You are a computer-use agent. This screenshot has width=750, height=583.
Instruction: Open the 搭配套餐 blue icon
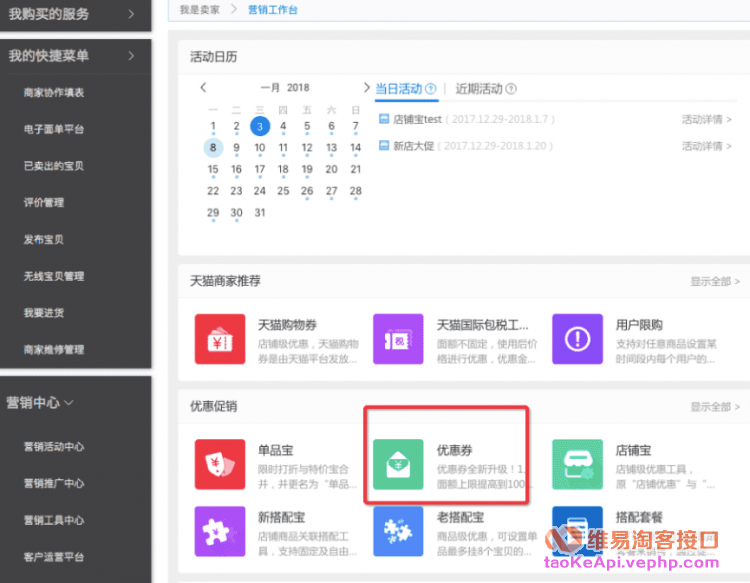point(577,531)
